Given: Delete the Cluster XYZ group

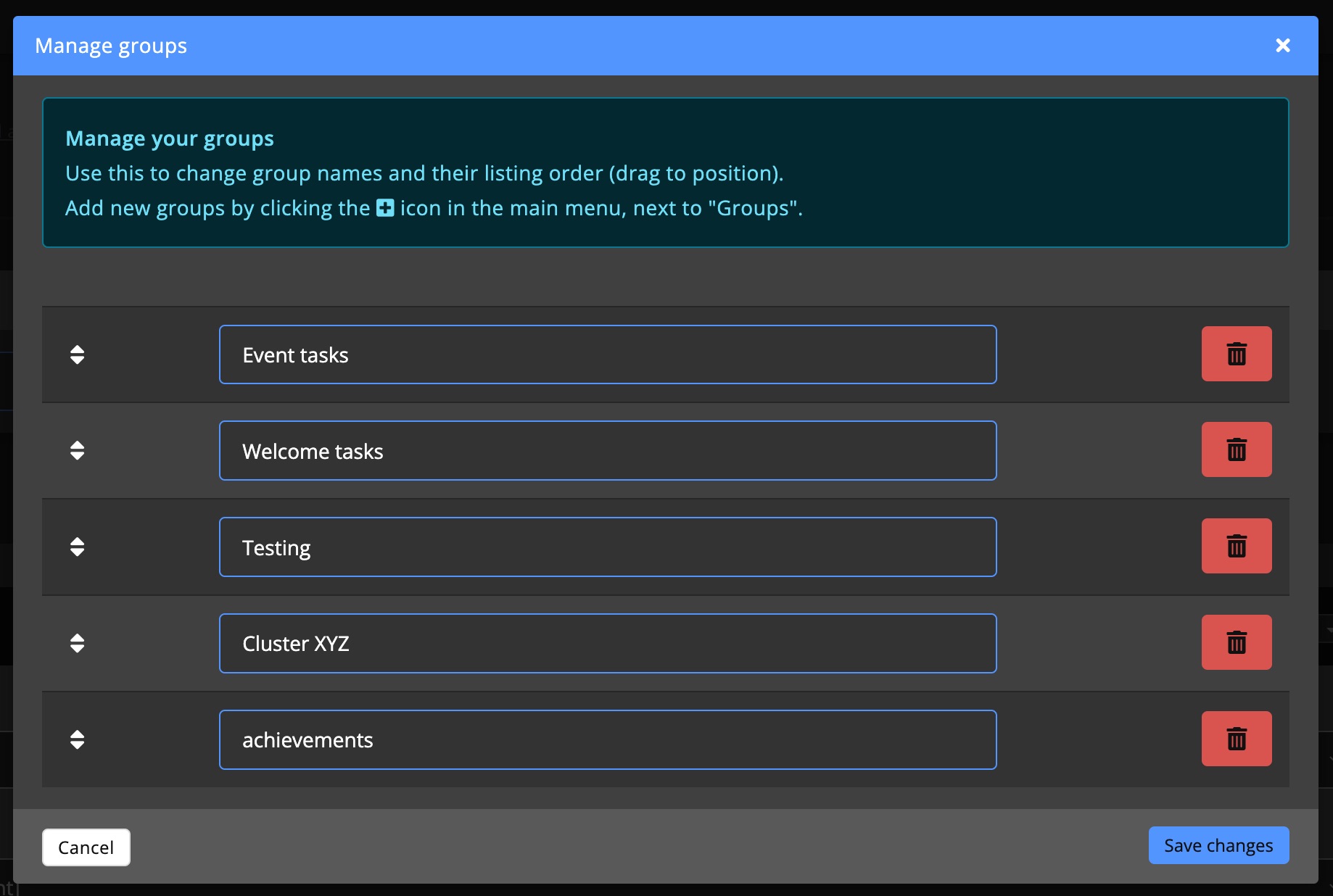Looking at the screenshot, I should tap(1236, 642).
